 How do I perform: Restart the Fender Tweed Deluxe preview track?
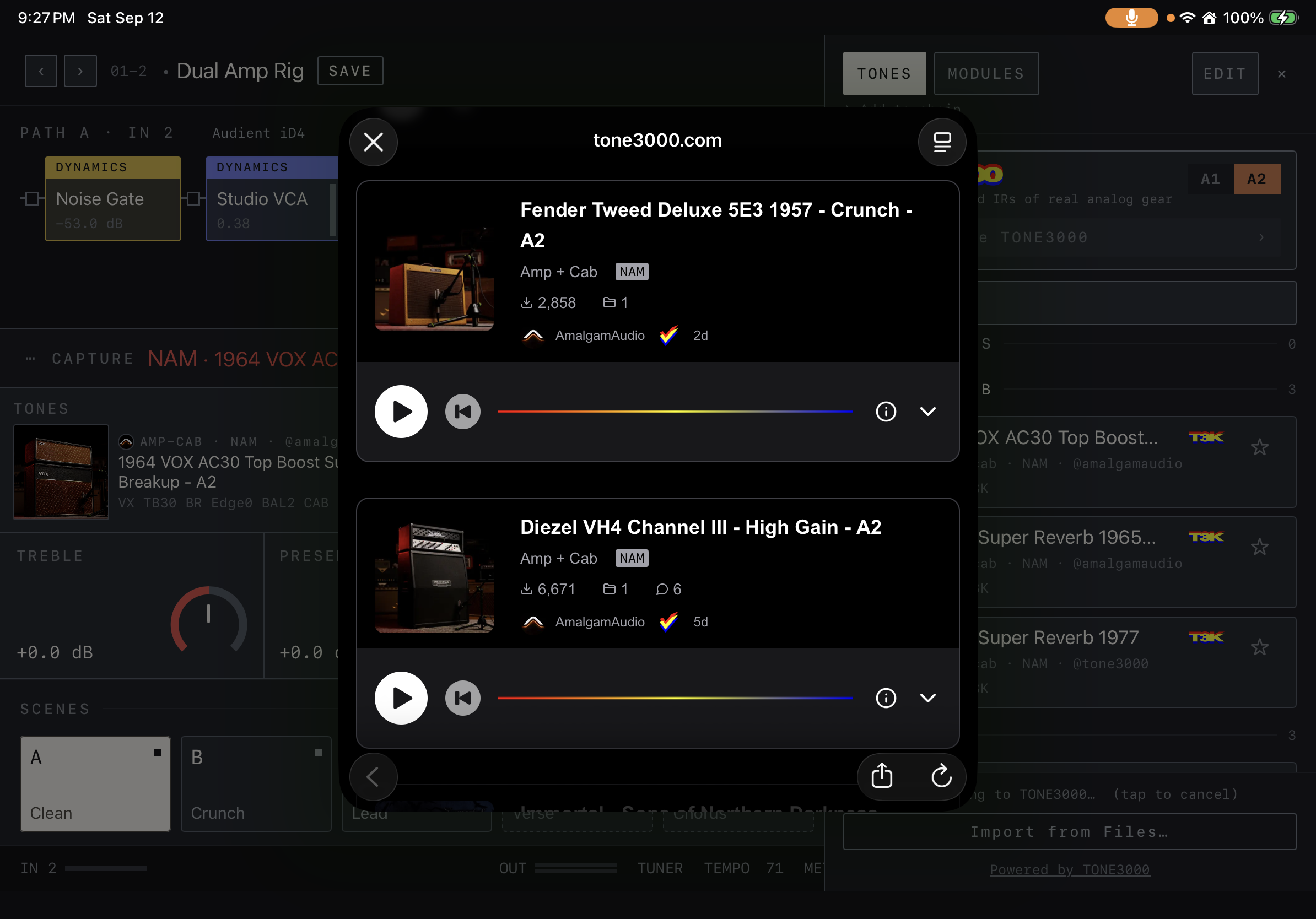462,412
